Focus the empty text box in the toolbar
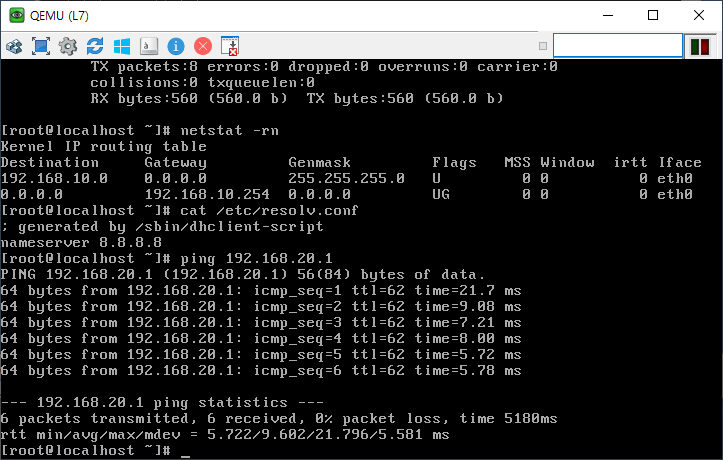 [617, 46]
